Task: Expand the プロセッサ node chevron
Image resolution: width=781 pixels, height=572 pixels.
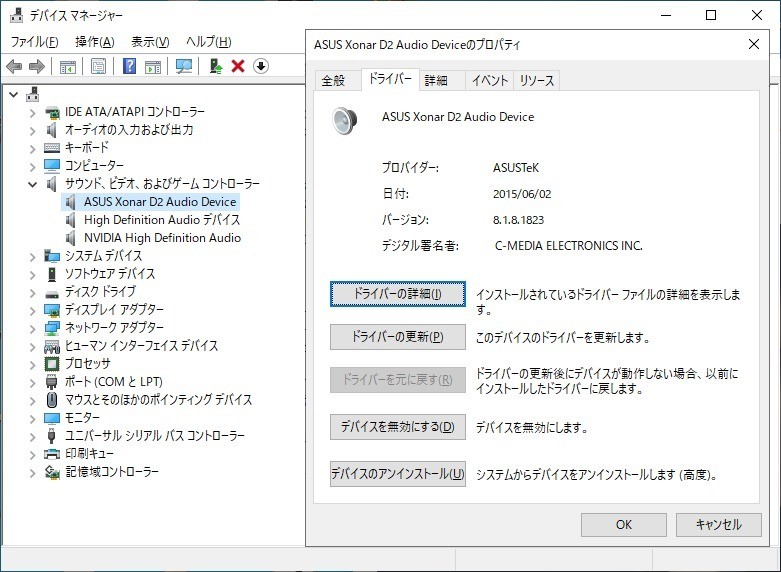Action: click(x=32, y=364)
